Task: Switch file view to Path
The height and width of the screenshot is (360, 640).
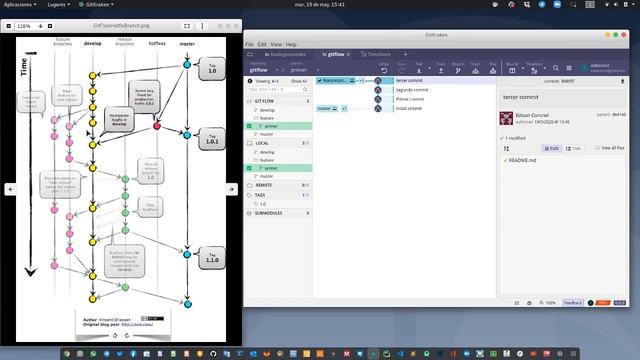Action: (552, 149)
